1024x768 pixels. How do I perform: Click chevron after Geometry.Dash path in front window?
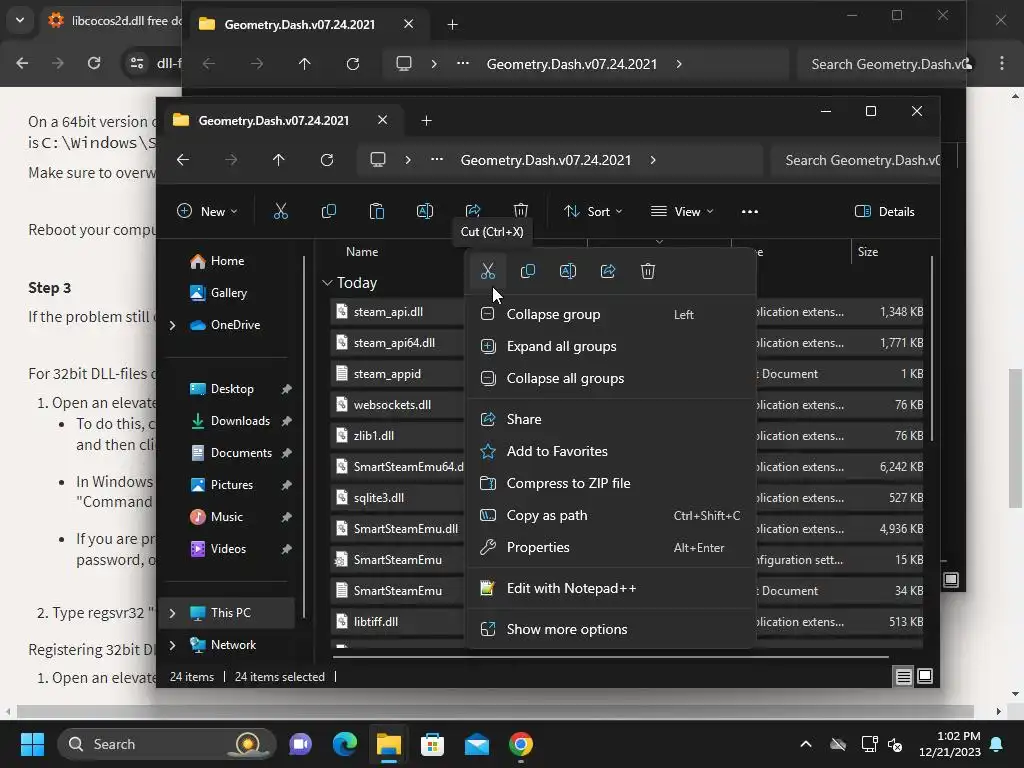(653, 160)
